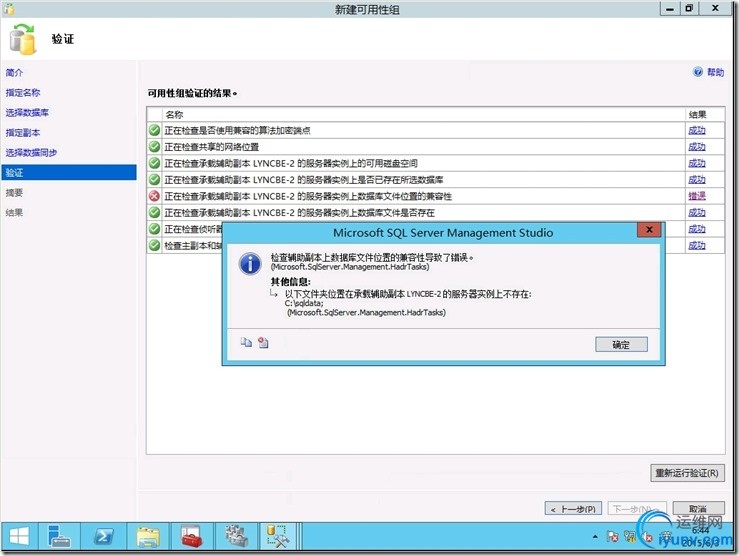Go to the 选择数据库 wizard step
The width and height of the screenshot is (739, 556).
click(x=27, y=113)
